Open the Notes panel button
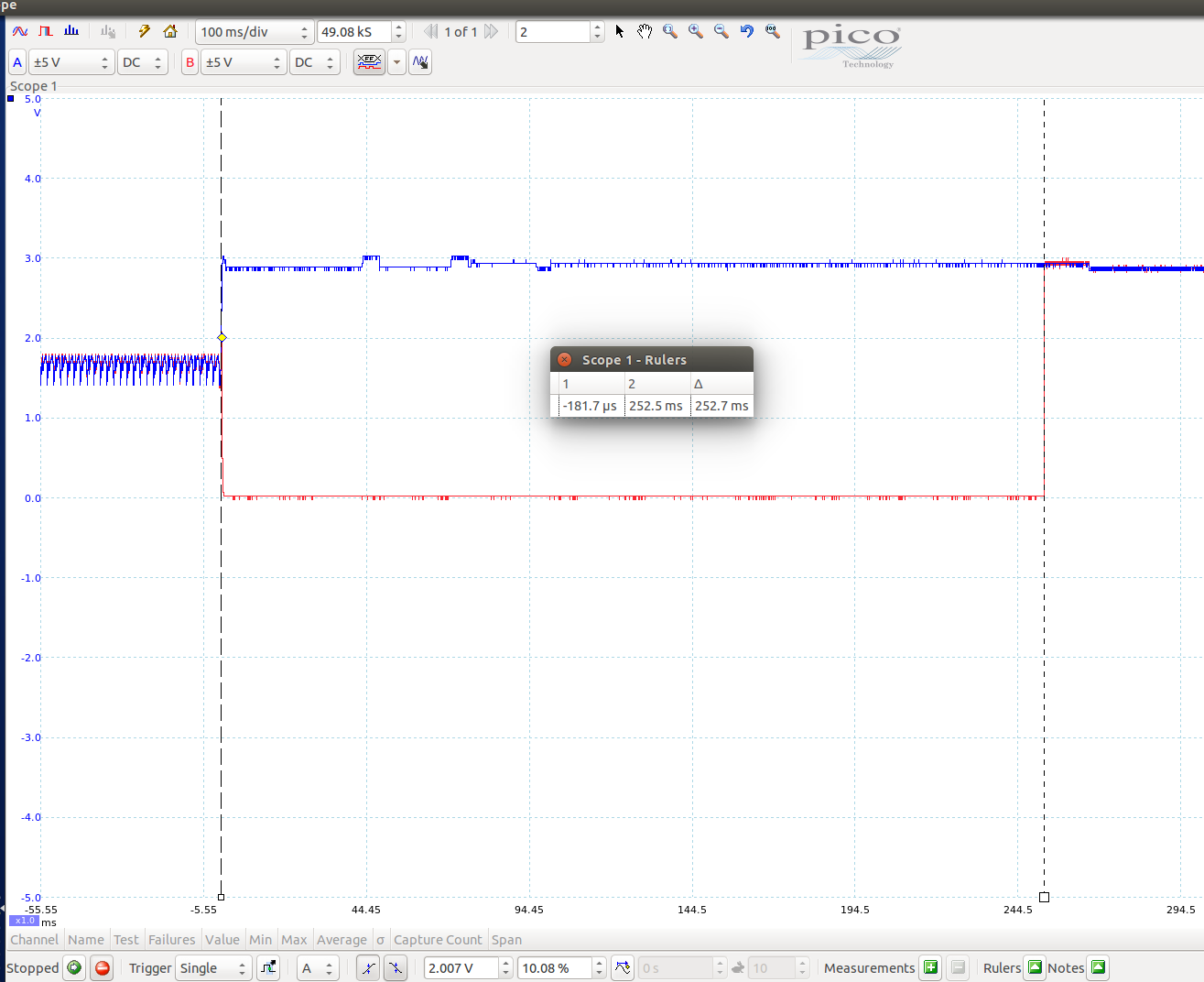Screen dimensions: 1204x982 point(1097,967)
